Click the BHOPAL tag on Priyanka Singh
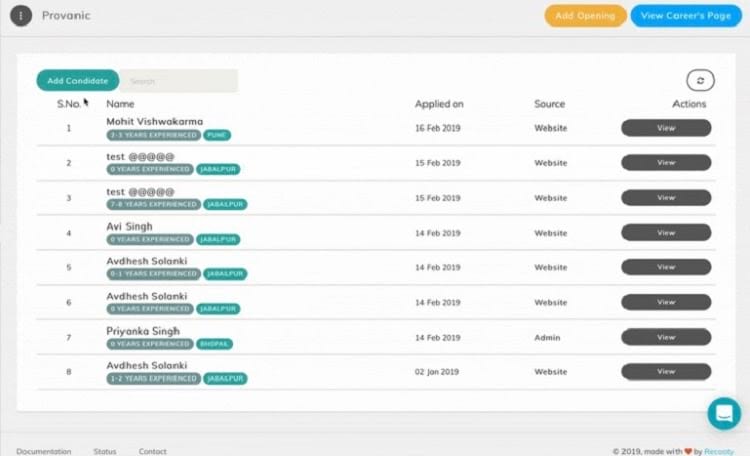 (x=215, y=344)
